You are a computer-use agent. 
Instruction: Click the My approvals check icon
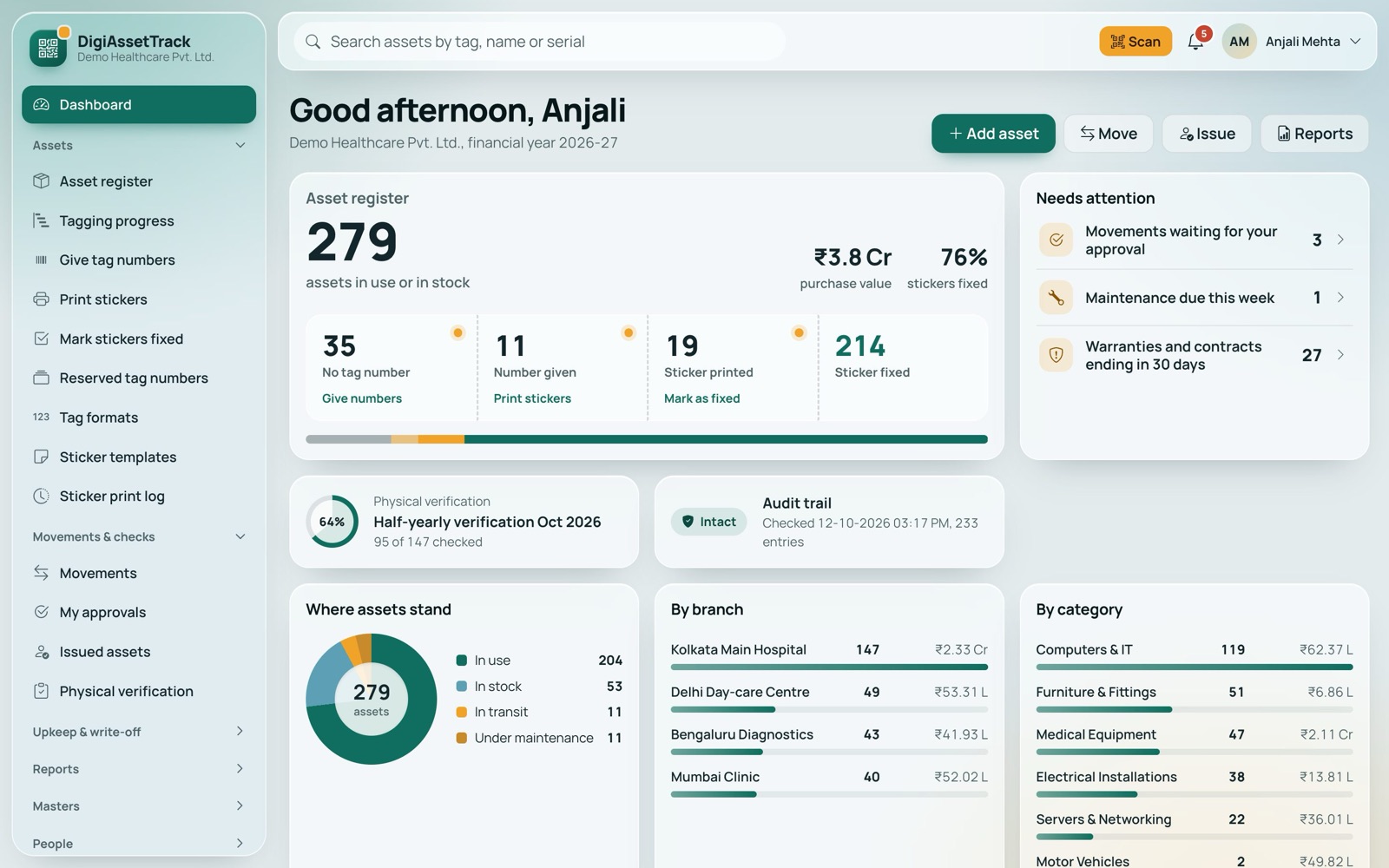tap(41, 612)
